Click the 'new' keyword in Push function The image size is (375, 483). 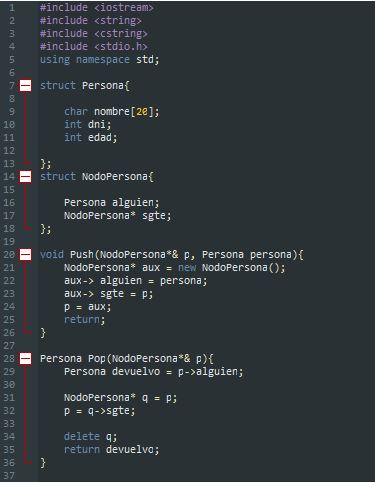click(187, 268)
